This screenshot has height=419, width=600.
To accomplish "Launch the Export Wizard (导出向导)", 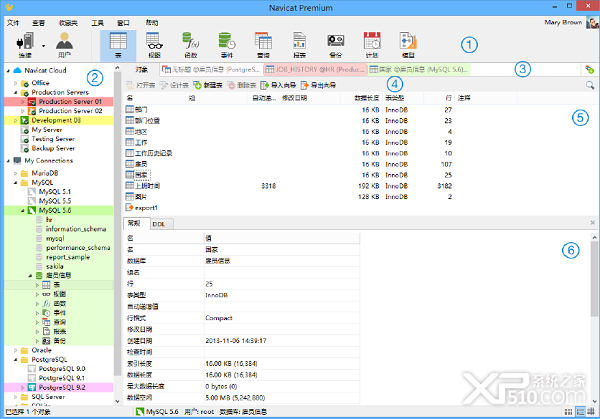I will click(x=318, y=85).
